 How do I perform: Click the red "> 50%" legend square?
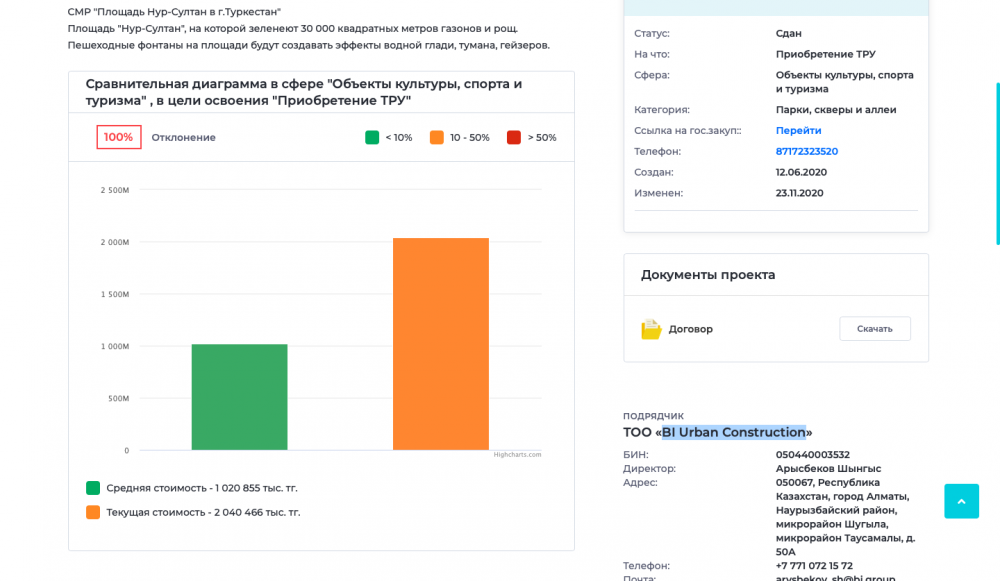pos(514,138)
